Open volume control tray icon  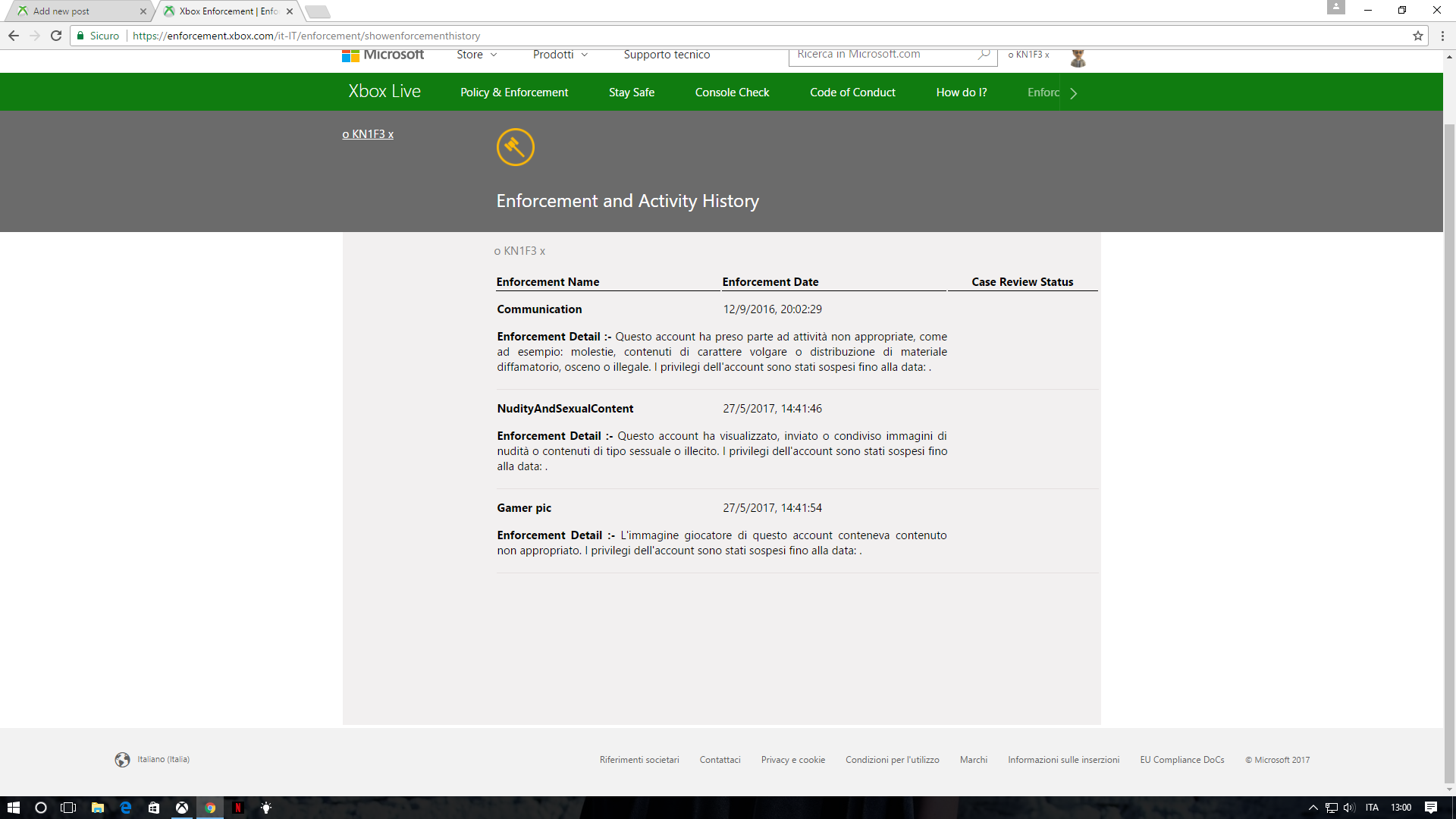pyautogui.click(x=1349, y=808)
